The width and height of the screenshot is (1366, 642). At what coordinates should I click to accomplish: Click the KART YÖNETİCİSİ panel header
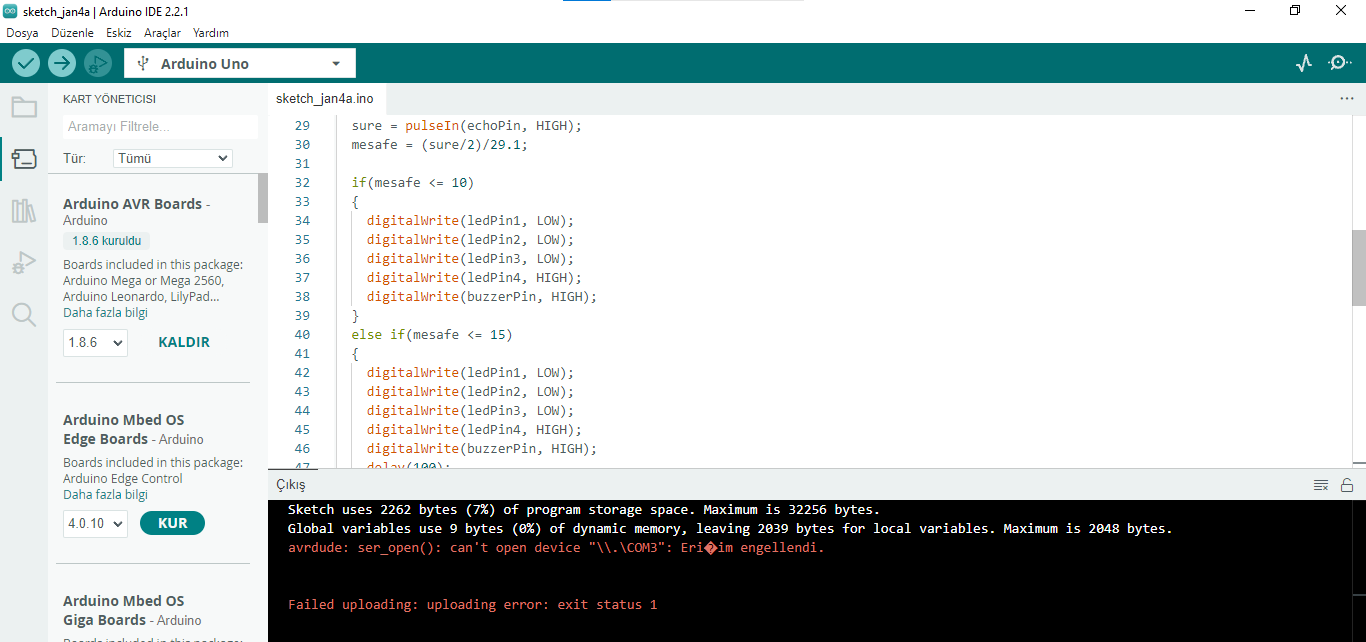coord(109,99)
